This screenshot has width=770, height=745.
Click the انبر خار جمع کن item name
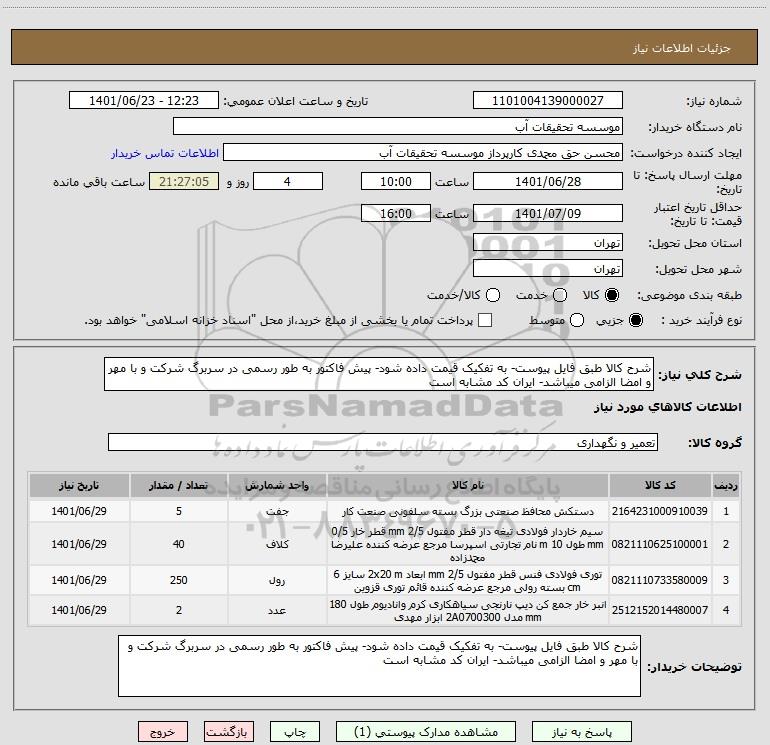pyautogui.click(x=468, y=610)
